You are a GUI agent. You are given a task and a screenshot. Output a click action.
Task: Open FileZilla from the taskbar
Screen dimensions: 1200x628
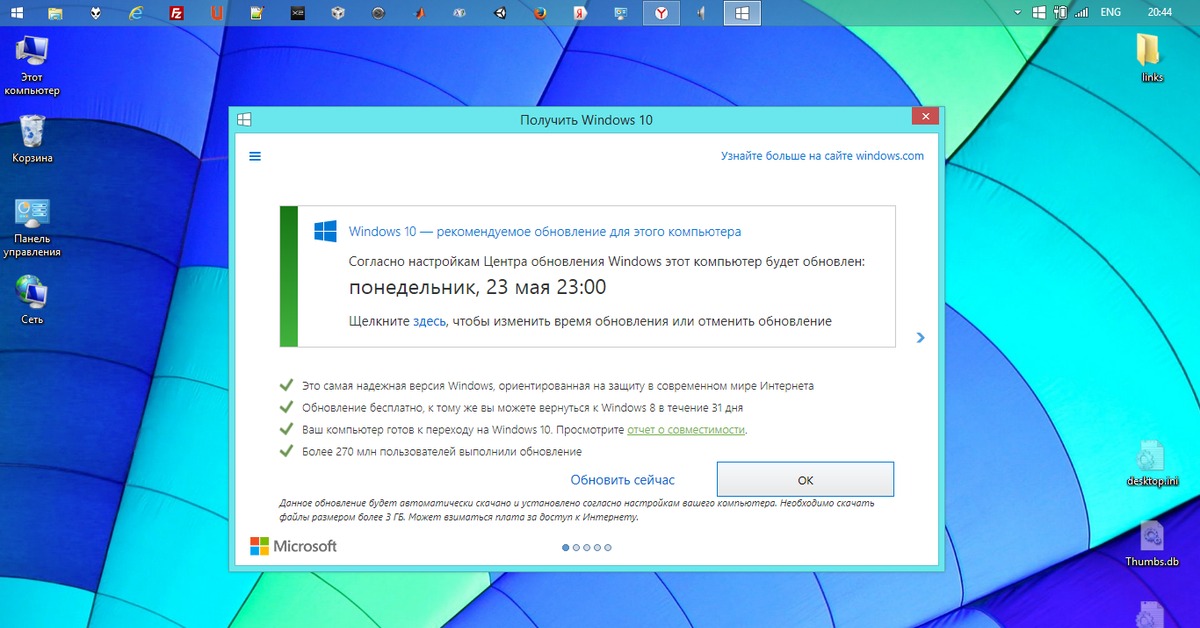point(178,13)
